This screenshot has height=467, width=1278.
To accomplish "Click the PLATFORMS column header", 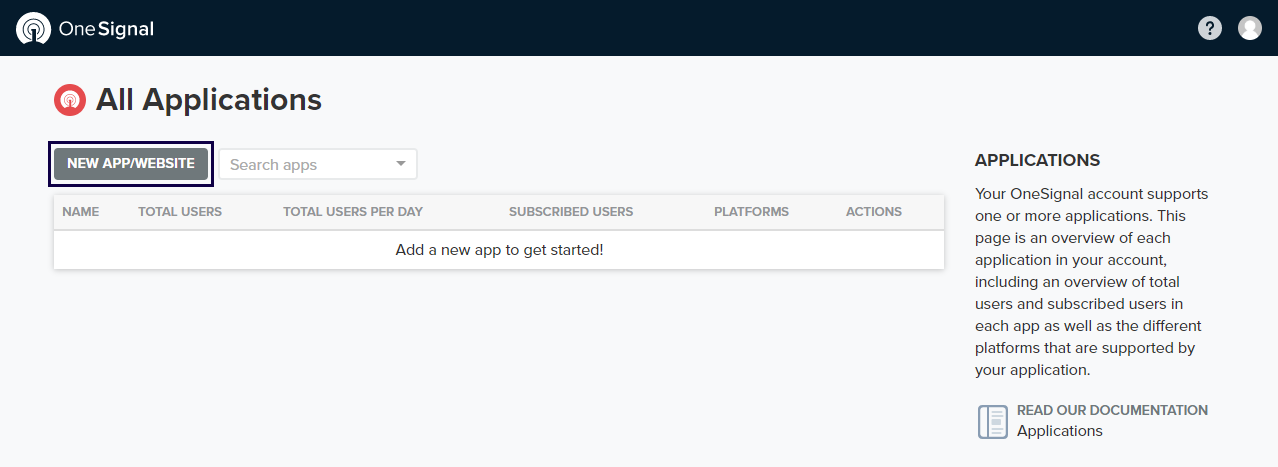I will coord(751,212).
